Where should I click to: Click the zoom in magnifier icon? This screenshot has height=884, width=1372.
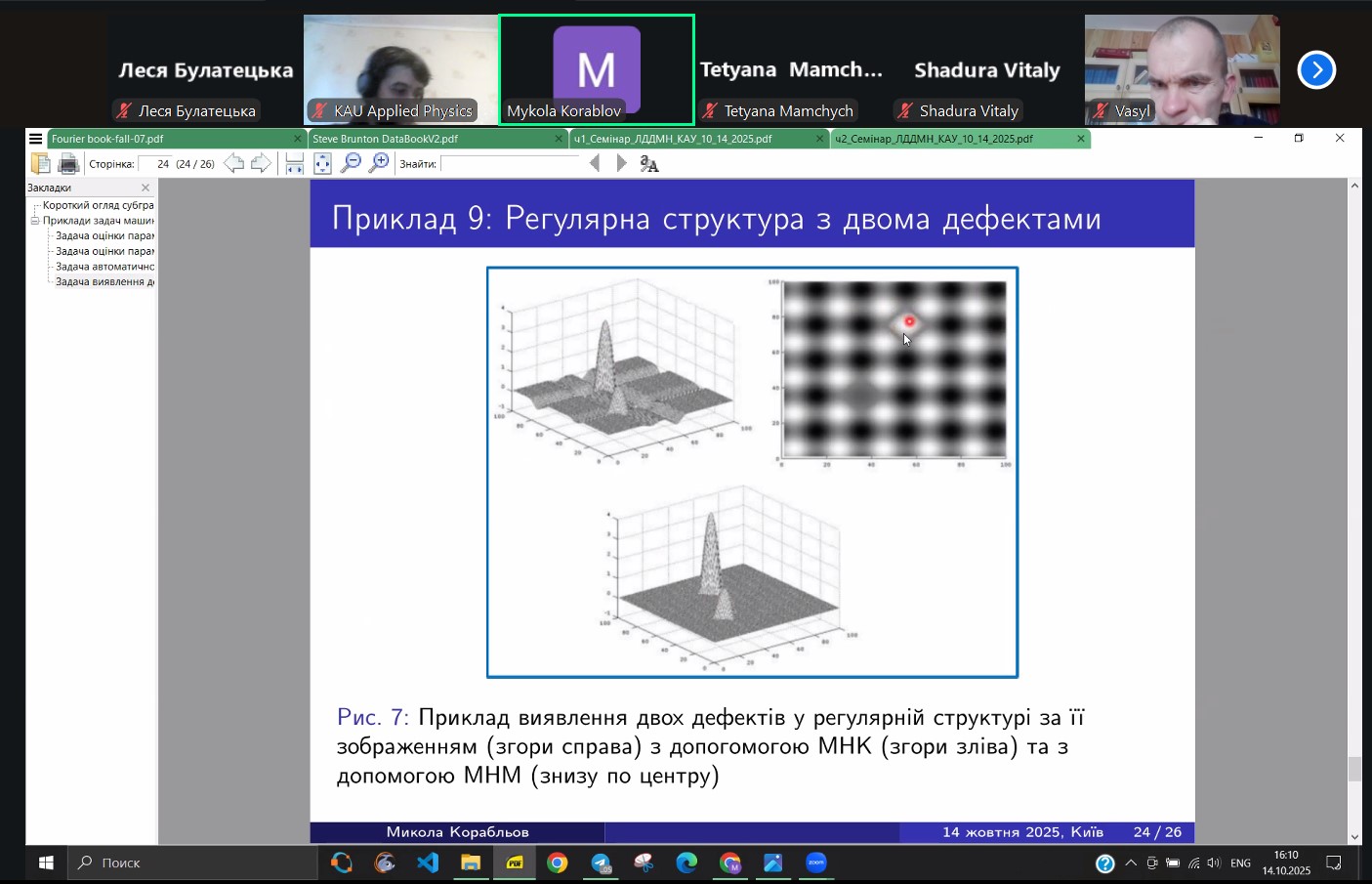coord(379,164)
